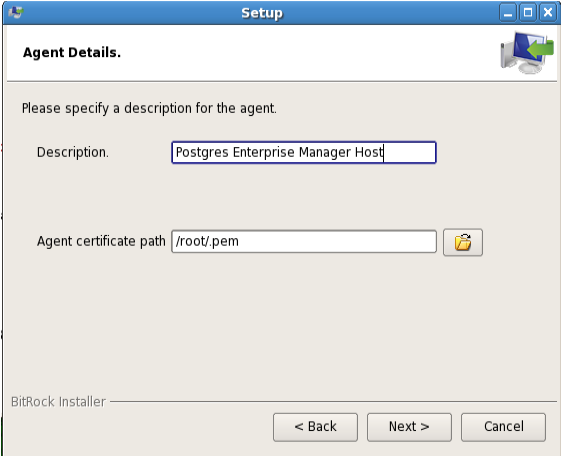This screenshot has height=457, width=562.
Task: Click the Agent Details heading
Action: 72,53
